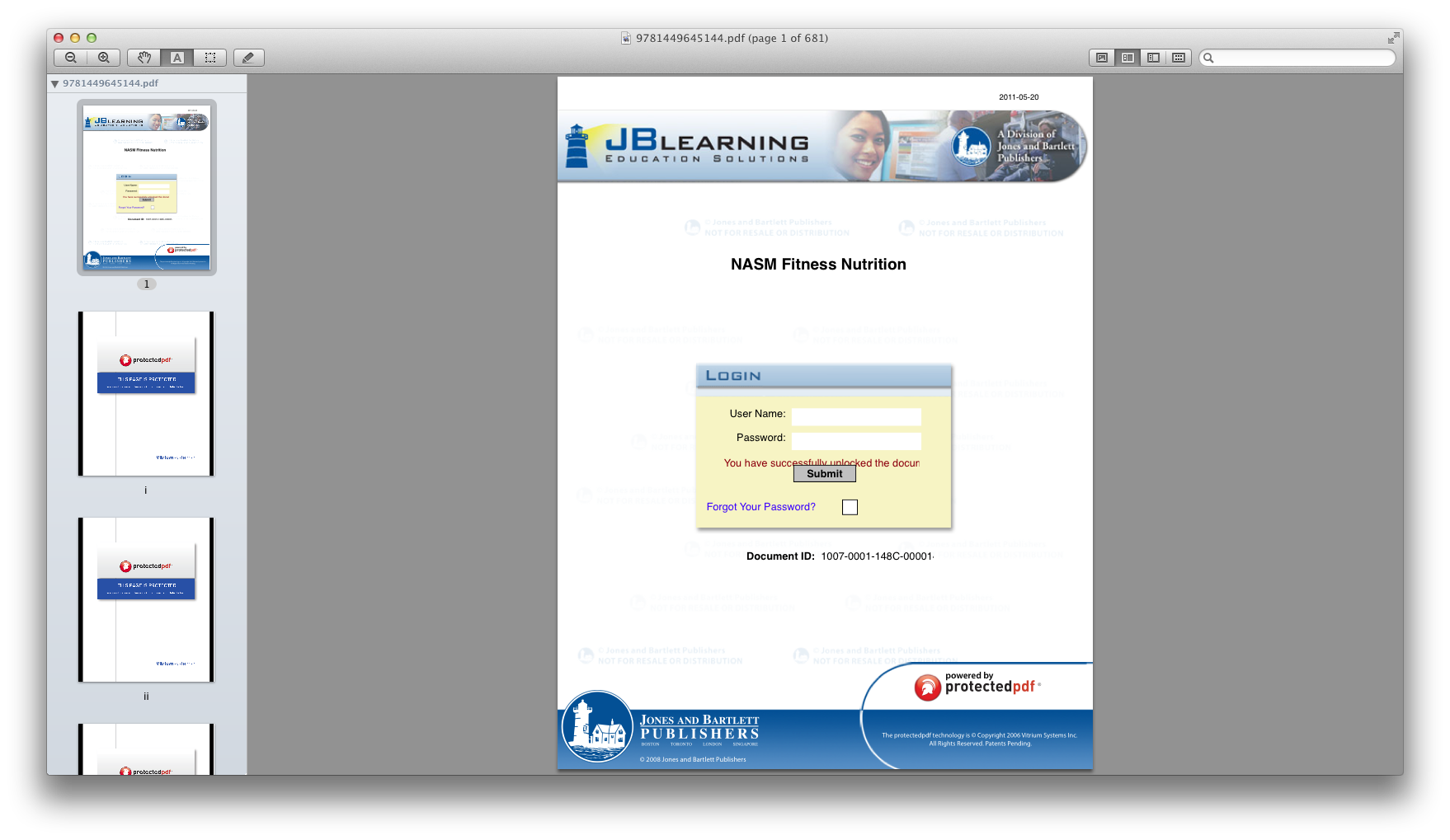Screen dimensions: 1450x840
Task: Click the "Education Solutions" banner subtitle
Action: tap(707, 159)
